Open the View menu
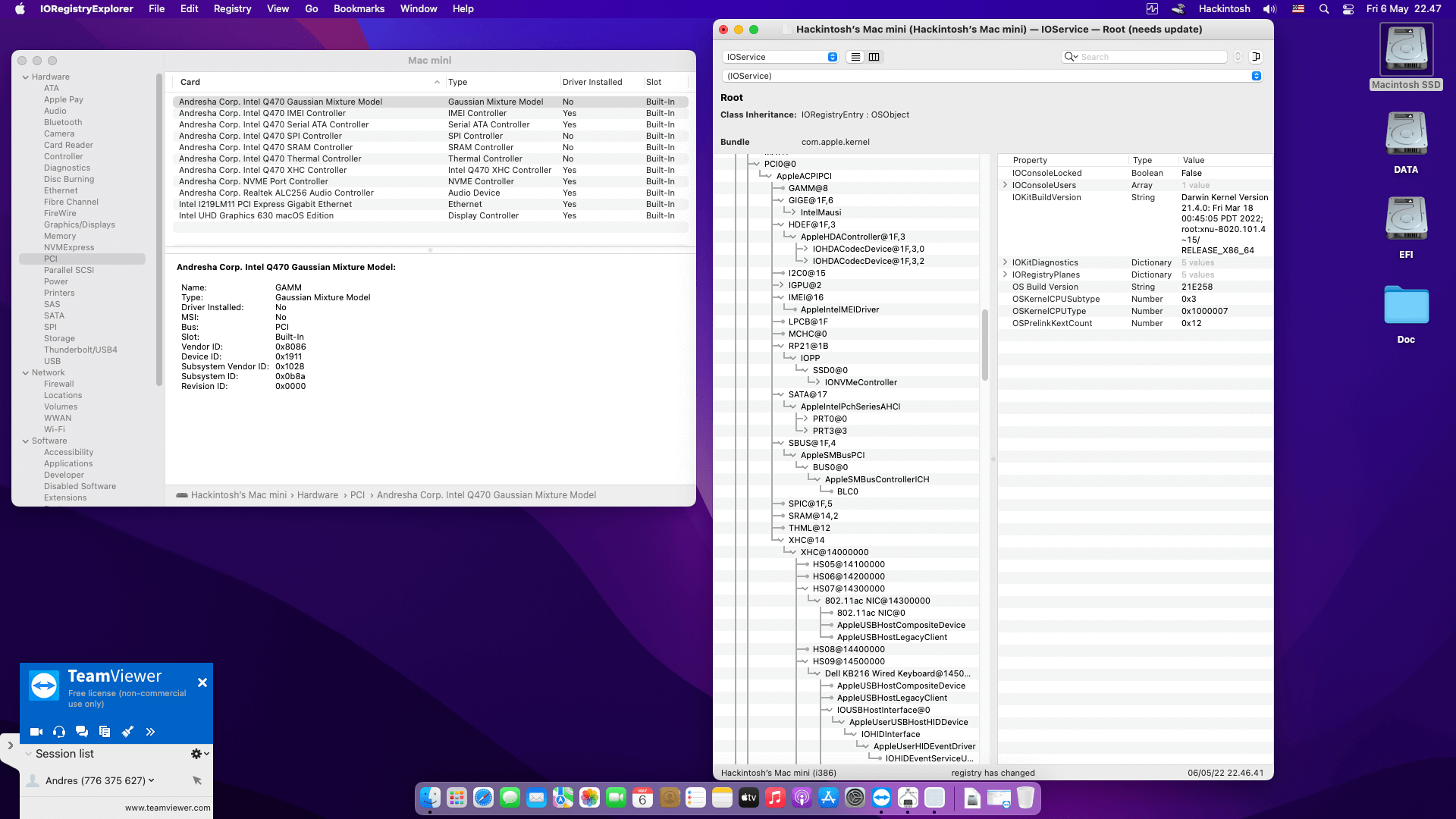The image size is (1456, 819). 278,9
